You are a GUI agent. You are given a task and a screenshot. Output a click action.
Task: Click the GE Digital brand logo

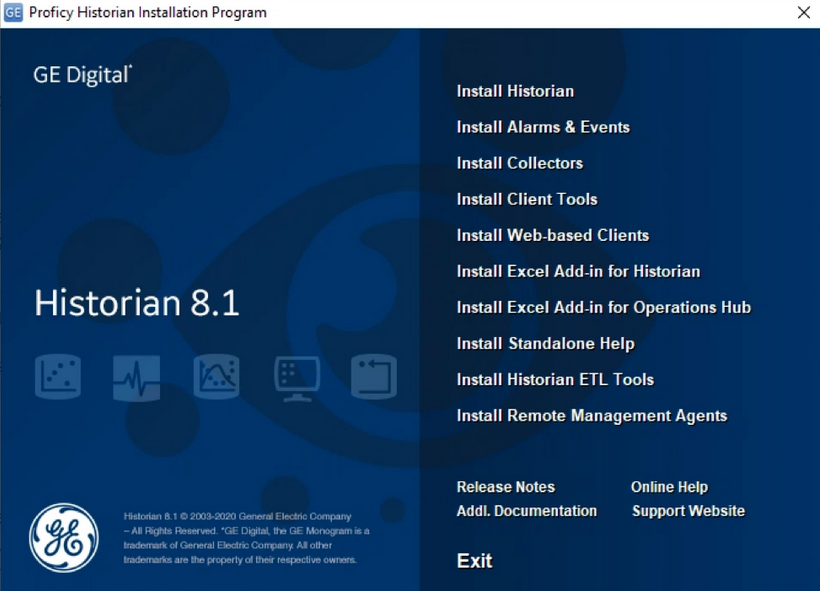[83, 75]
